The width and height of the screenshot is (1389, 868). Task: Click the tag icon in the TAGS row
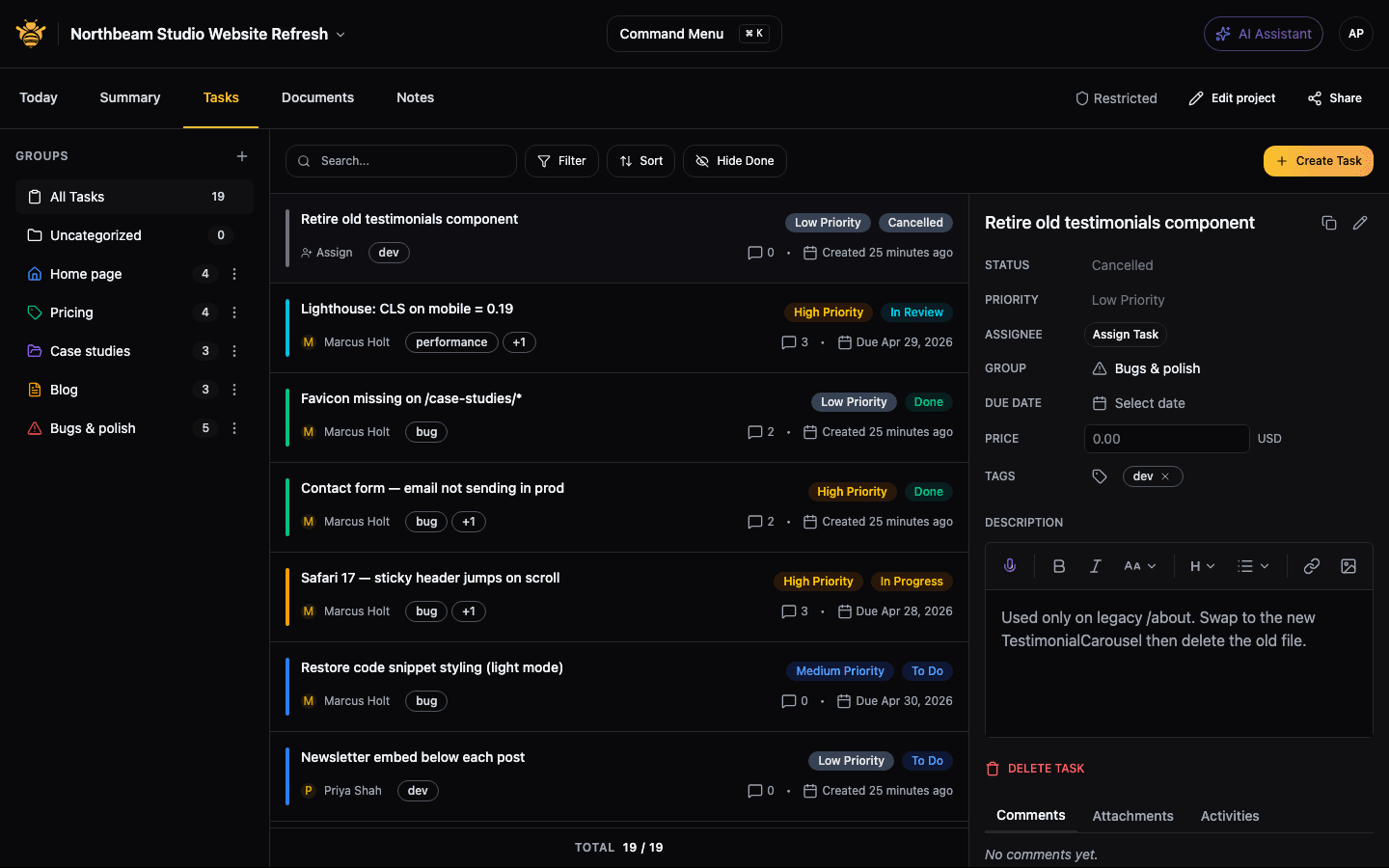click(1099, 475)
